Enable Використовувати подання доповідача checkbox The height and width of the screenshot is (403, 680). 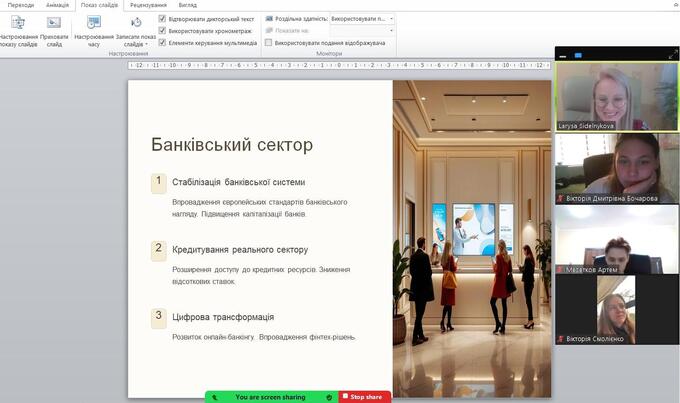point(269,43)
